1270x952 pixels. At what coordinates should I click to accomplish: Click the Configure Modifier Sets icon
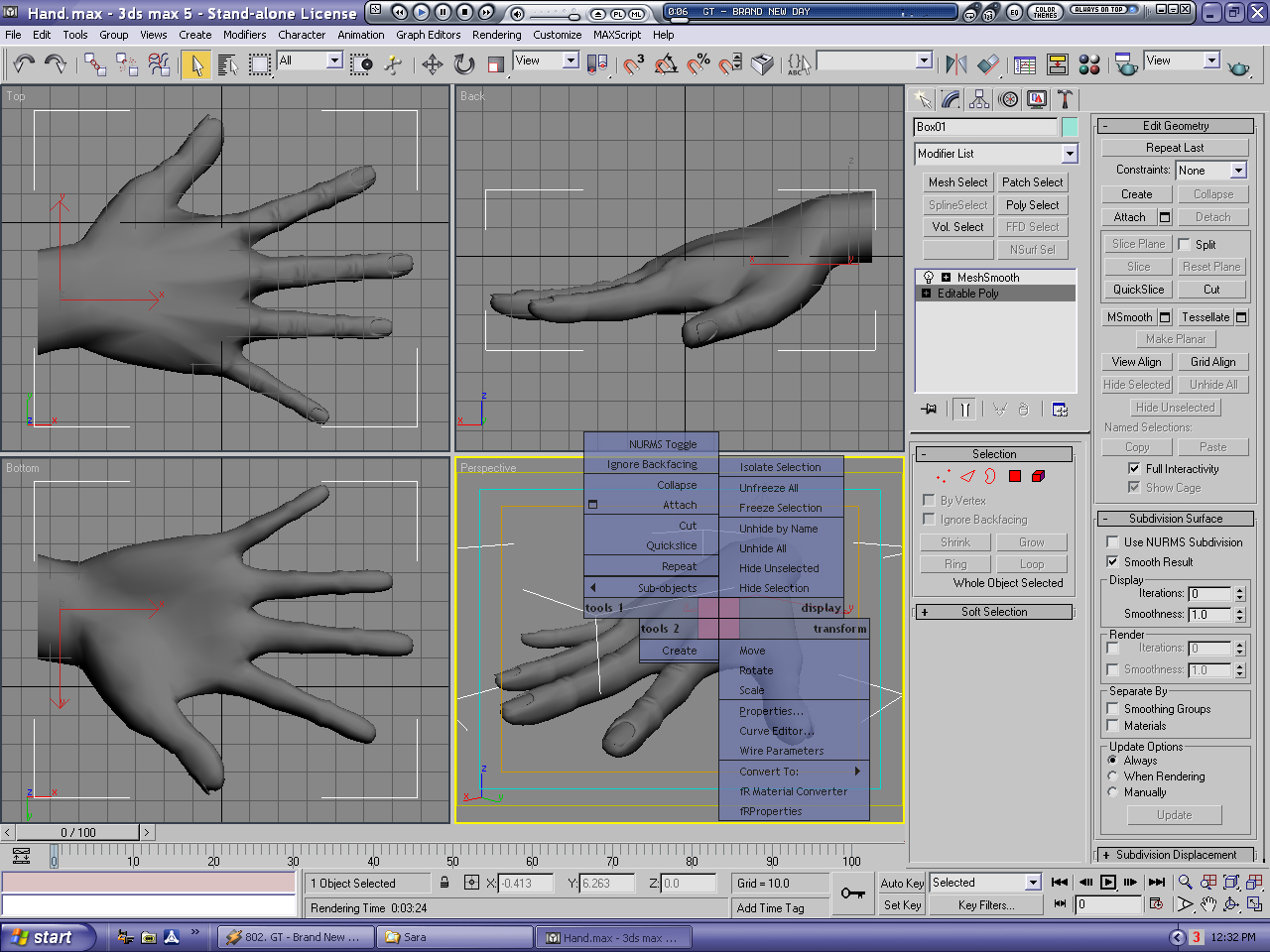[1060, 409]
